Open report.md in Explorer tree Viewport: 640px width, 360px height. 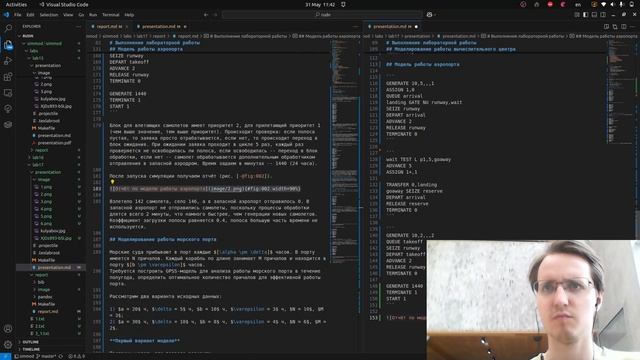pyautogui.click(x=47, y=311)
